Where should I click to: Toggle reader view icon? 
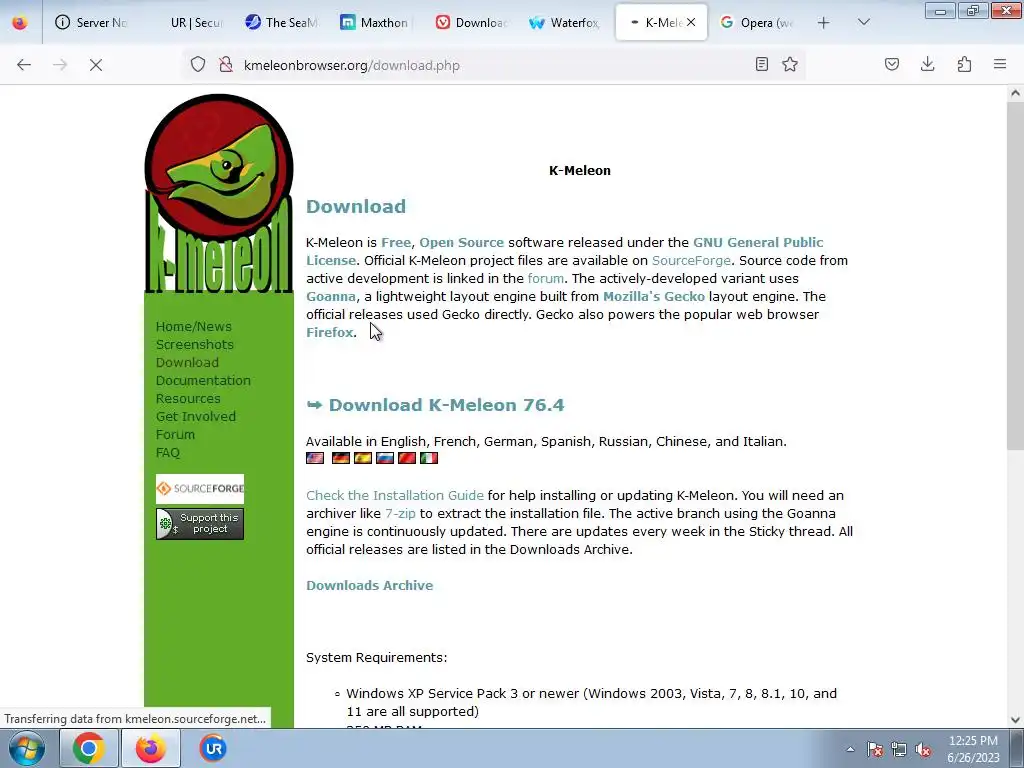[x=761, y=64]
